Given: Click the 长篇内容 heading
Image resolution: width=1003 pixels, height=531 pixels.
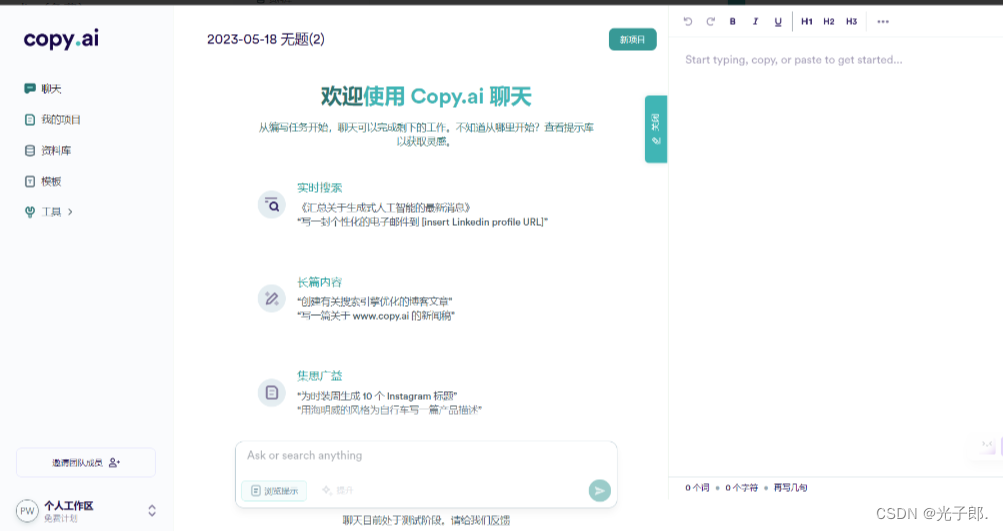Looking at the screenshot, I should (319, 282).
